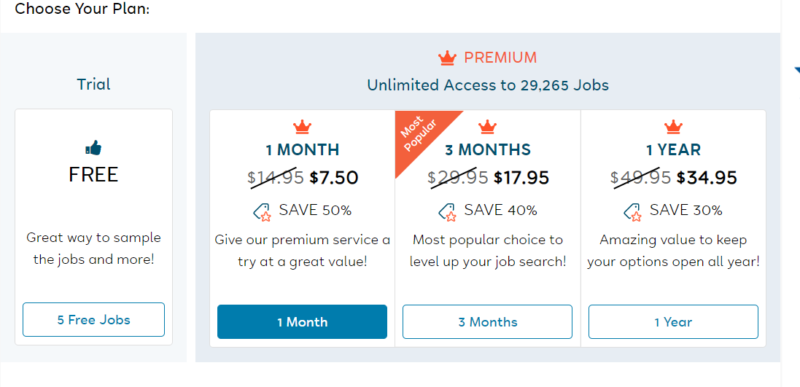The width and height of the screenshot is (800, 387).
Task: Click the crown icon above 3 MONTHS
Action: [488, 126]
